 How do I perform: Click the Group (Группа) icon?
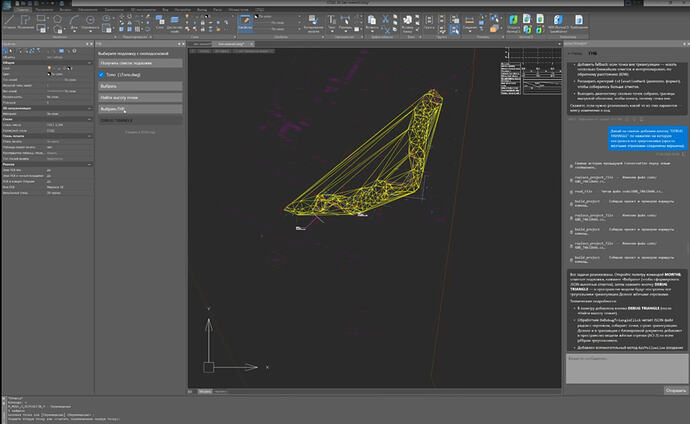(x=429, y=21)
